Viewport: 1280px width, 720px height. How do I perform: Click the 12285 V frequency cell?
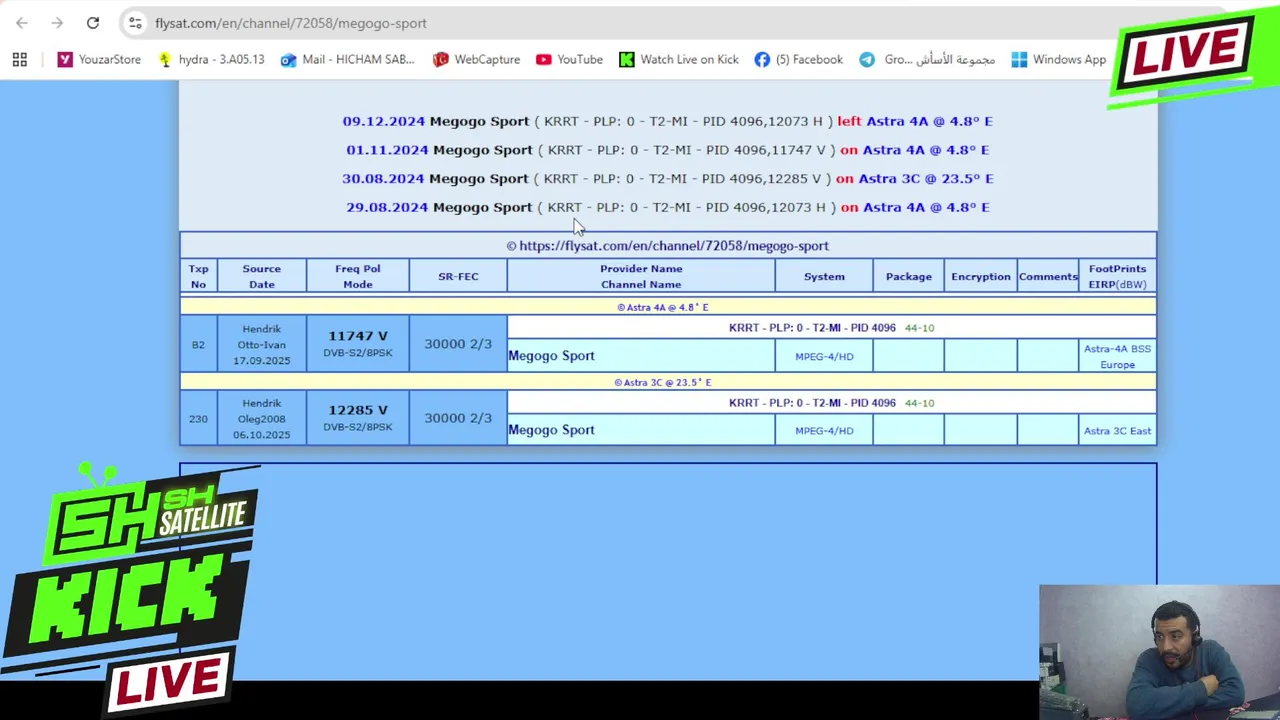point(358,418)
